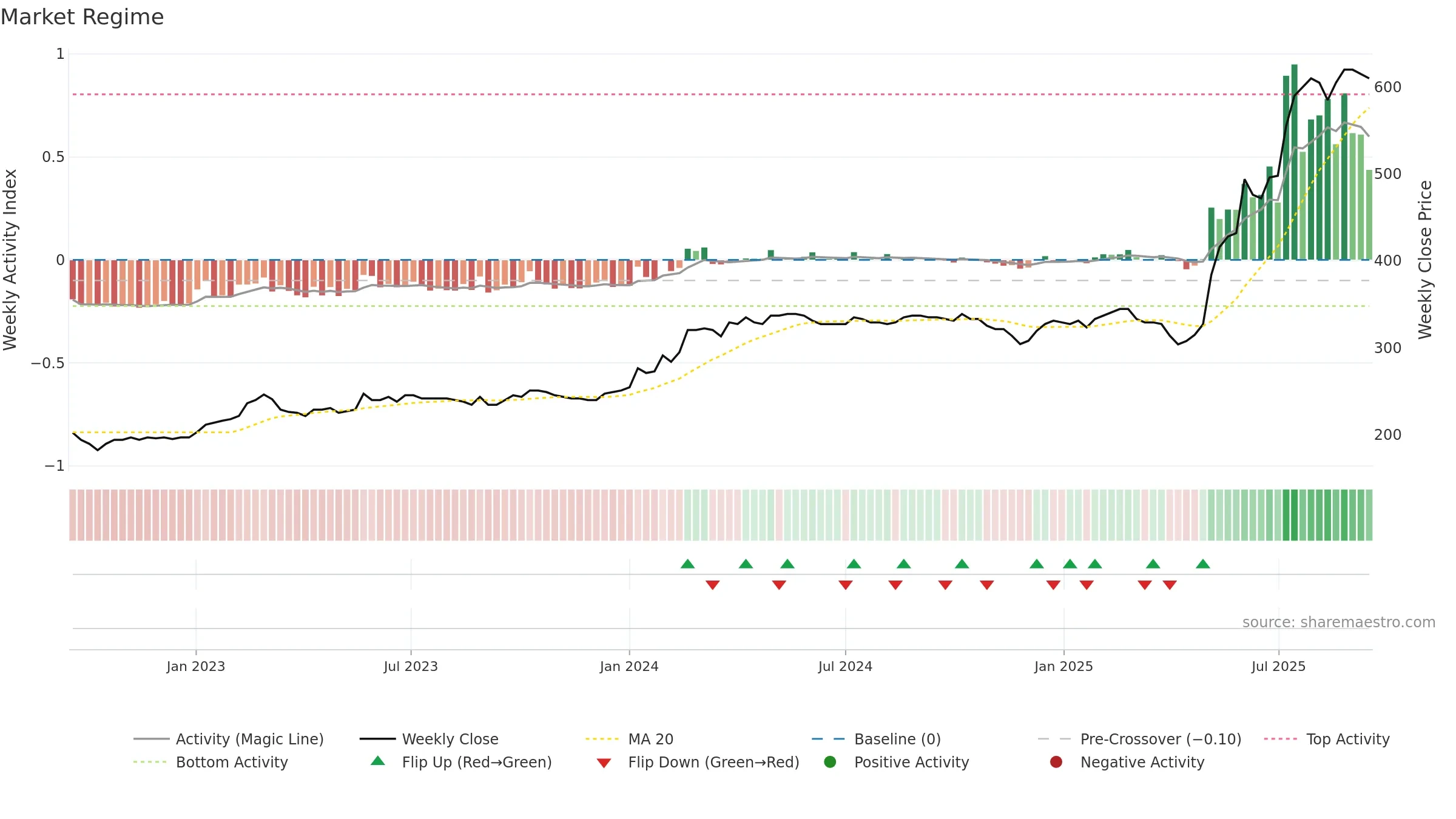Click red triangle icon in Flip Down legend
The height and width of the screenshot is (819, 1456).
[604, 763]
